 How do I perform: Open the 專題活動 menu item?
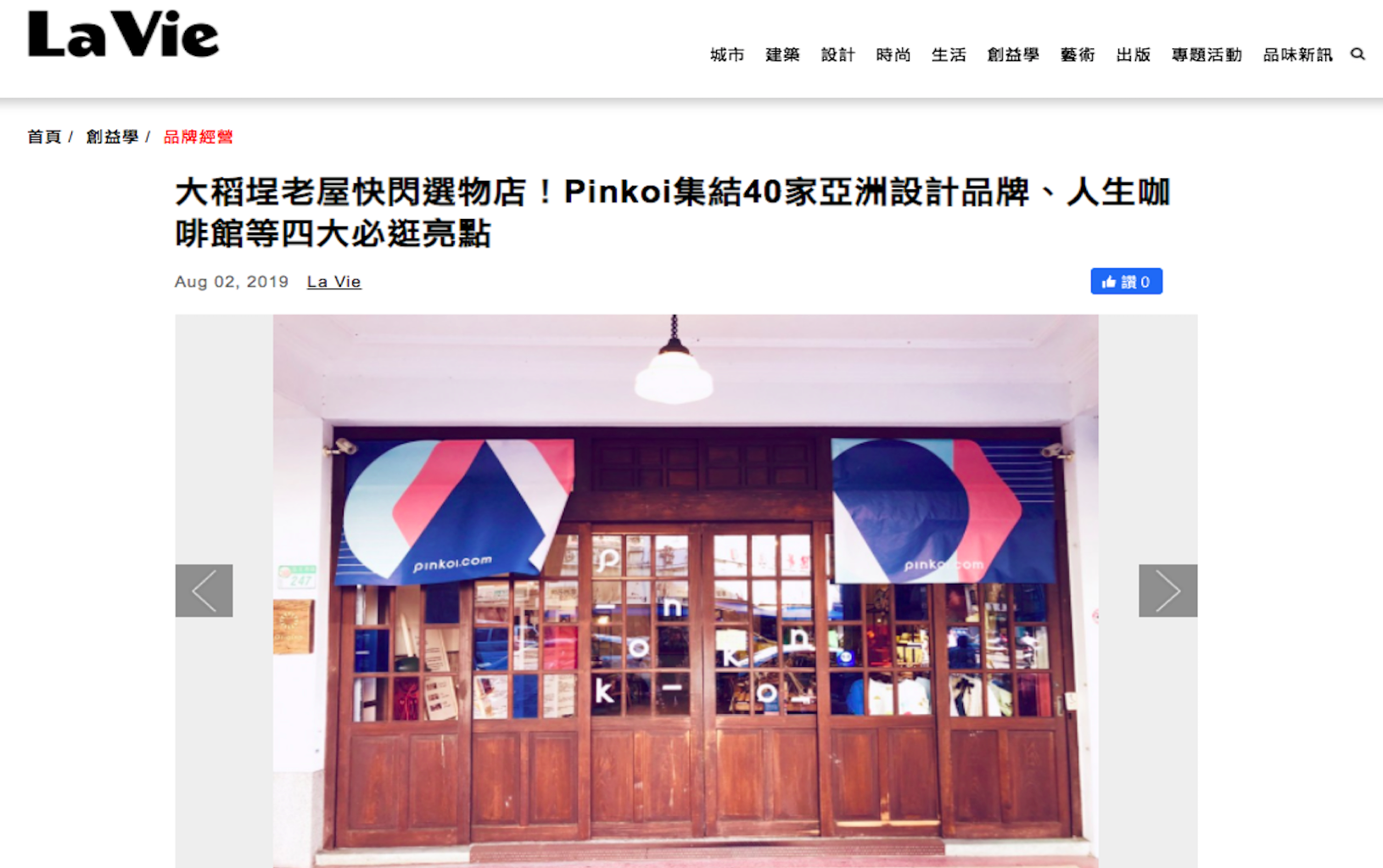pos(1207,55)
